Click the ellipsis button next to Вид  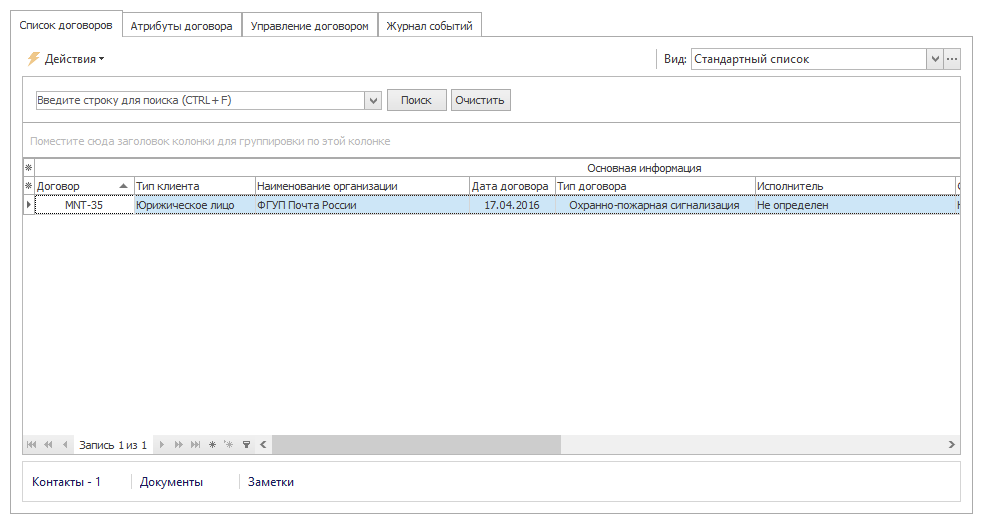coord(952,59)
